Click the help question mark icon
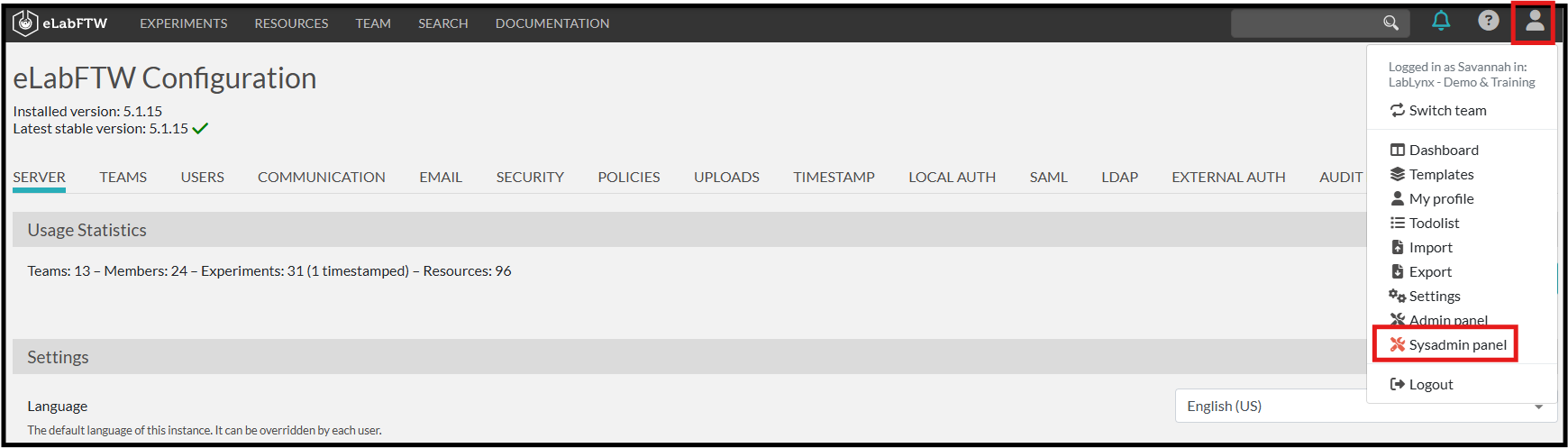This screenshot has width=1568, height=448. coord(1489,21)
